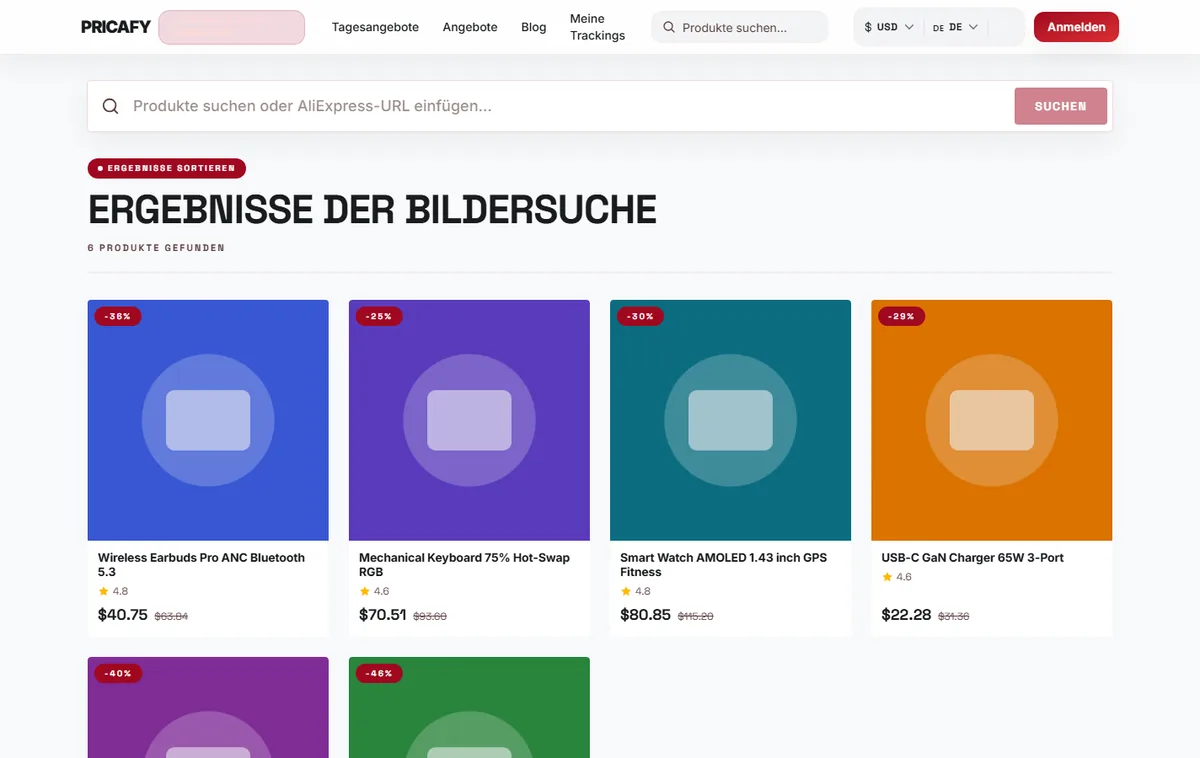Click the -29% discount badge
Image resolution: width=1200 pixels, height=758 pixels.
[x=902, y=316]
